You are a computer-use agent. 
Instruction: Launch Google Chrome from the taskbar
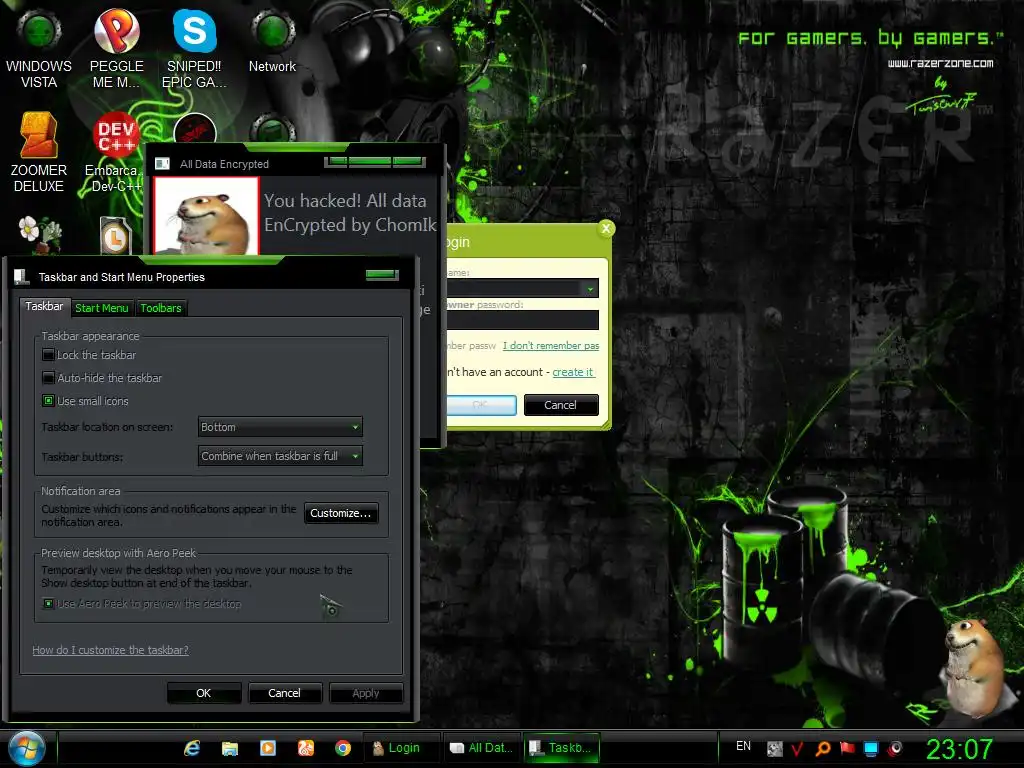click(343, 748)
